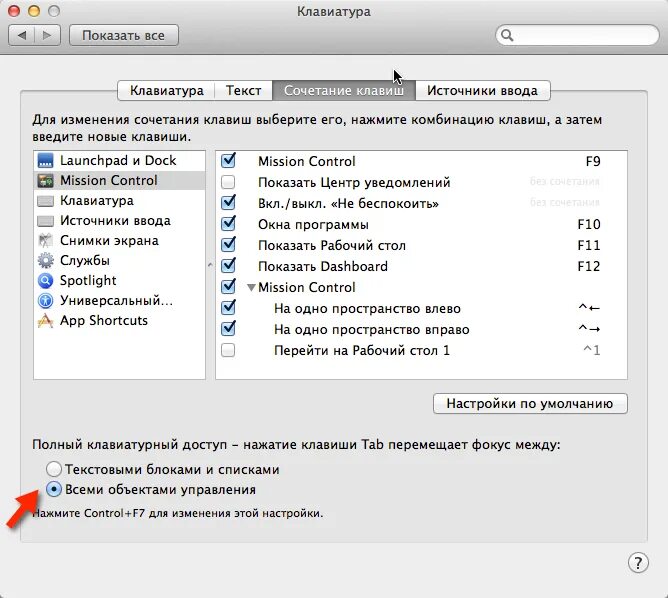Click the Spotlight magnifier icon in list
The height and width of the screenshot is (598, 668).
click(x=45, y=280)
